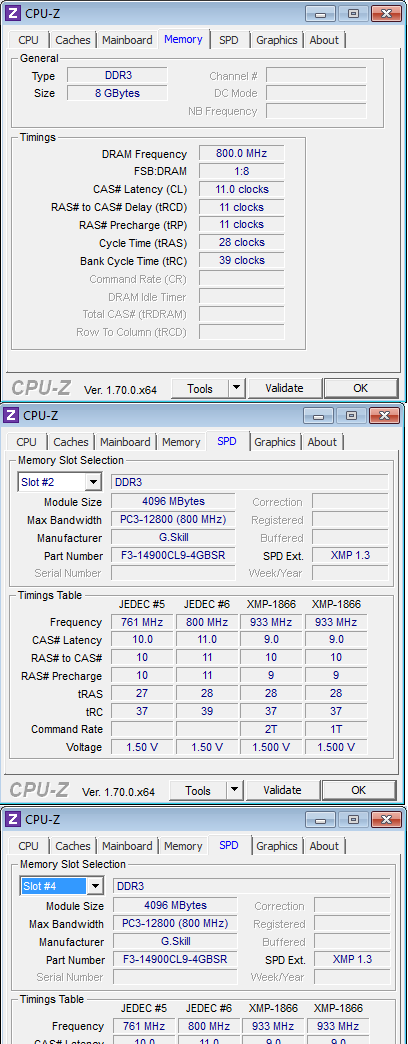Image resolution: width=408 pixels, height=1044 pixels.
Task: Click Part Number field in Slot #4 window
Action: pos(175,959)
